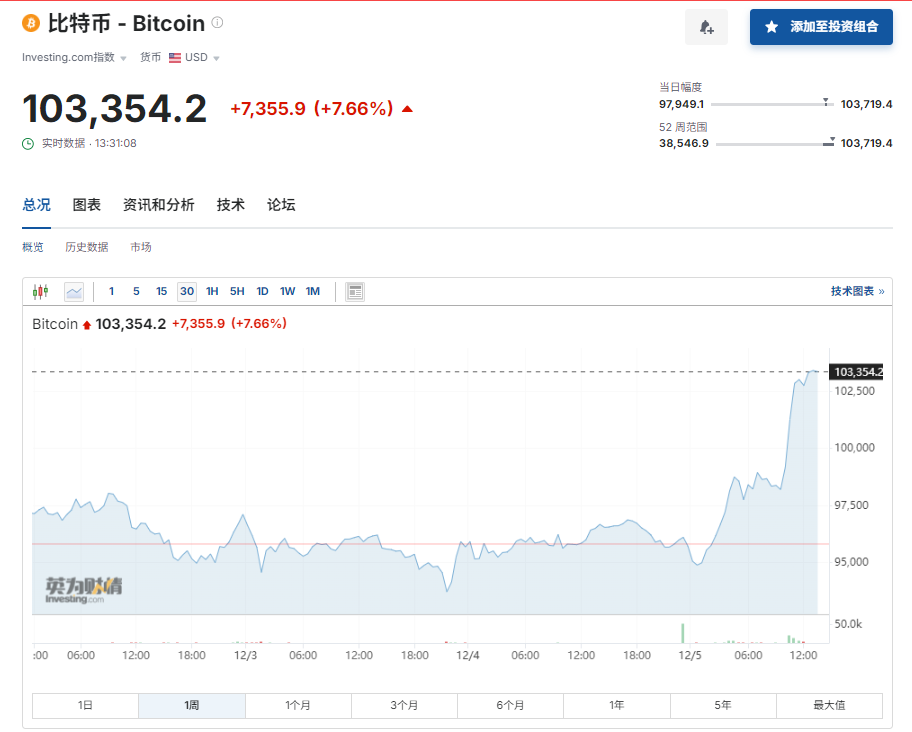Click the news overlay icon in chart toolbar
This screenshot has height=732, width=912.
355,292
